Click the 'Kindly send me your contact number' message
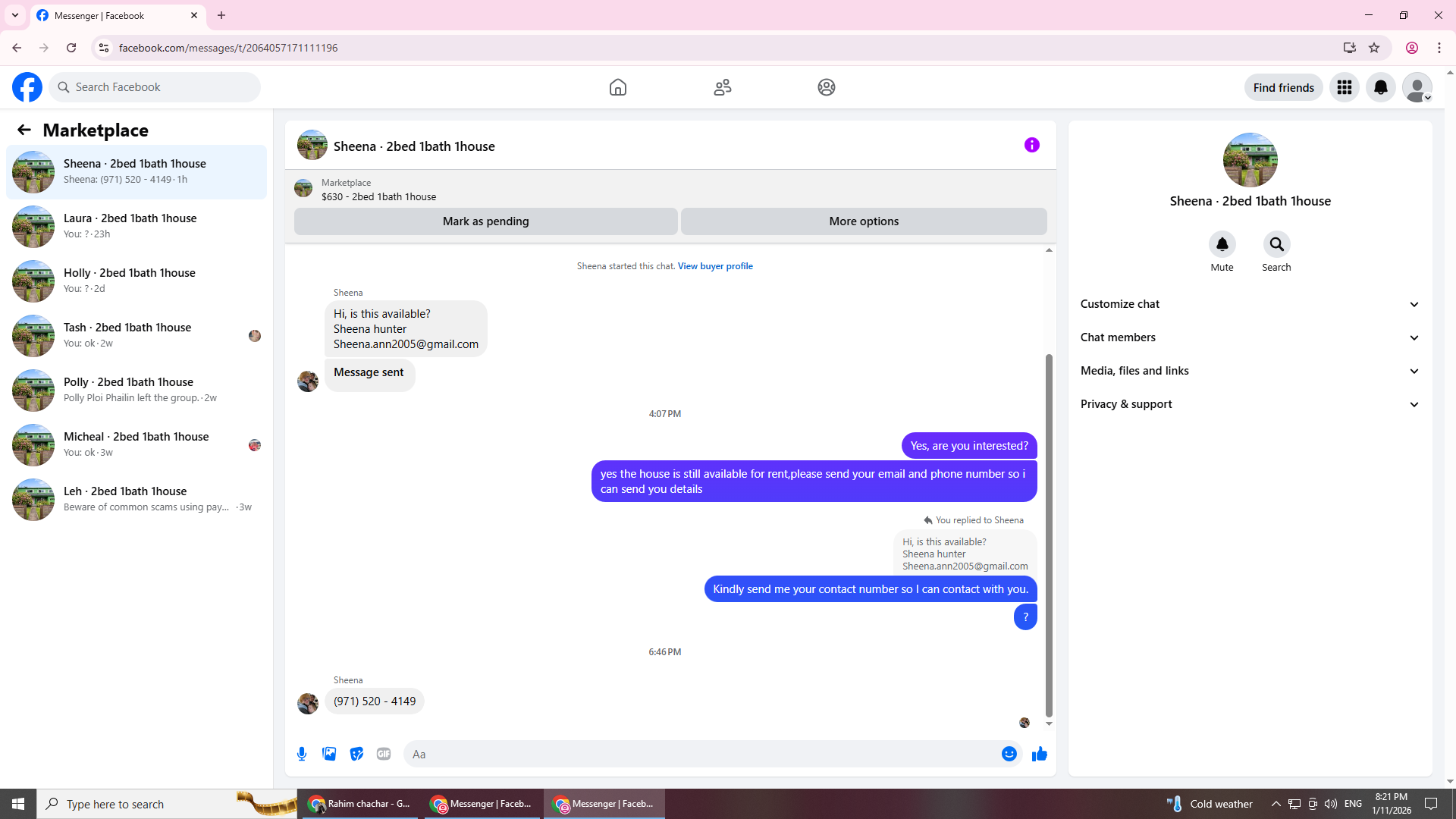Viewport: 1456px width, 819px height. tap(871, 589)
